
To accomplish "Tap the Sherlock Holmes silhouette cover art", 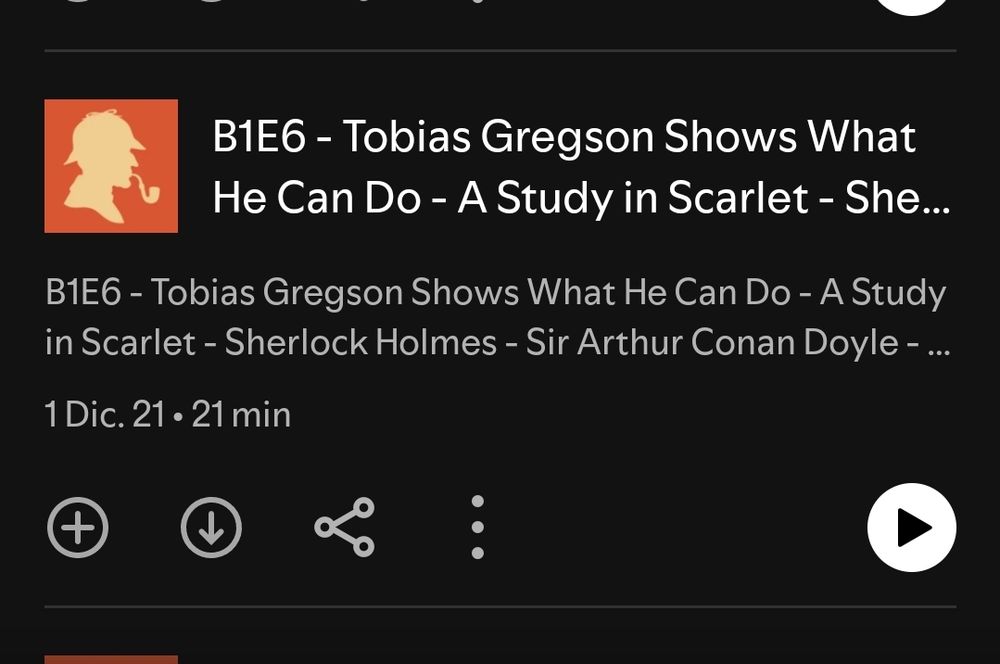I will [111, 166].
